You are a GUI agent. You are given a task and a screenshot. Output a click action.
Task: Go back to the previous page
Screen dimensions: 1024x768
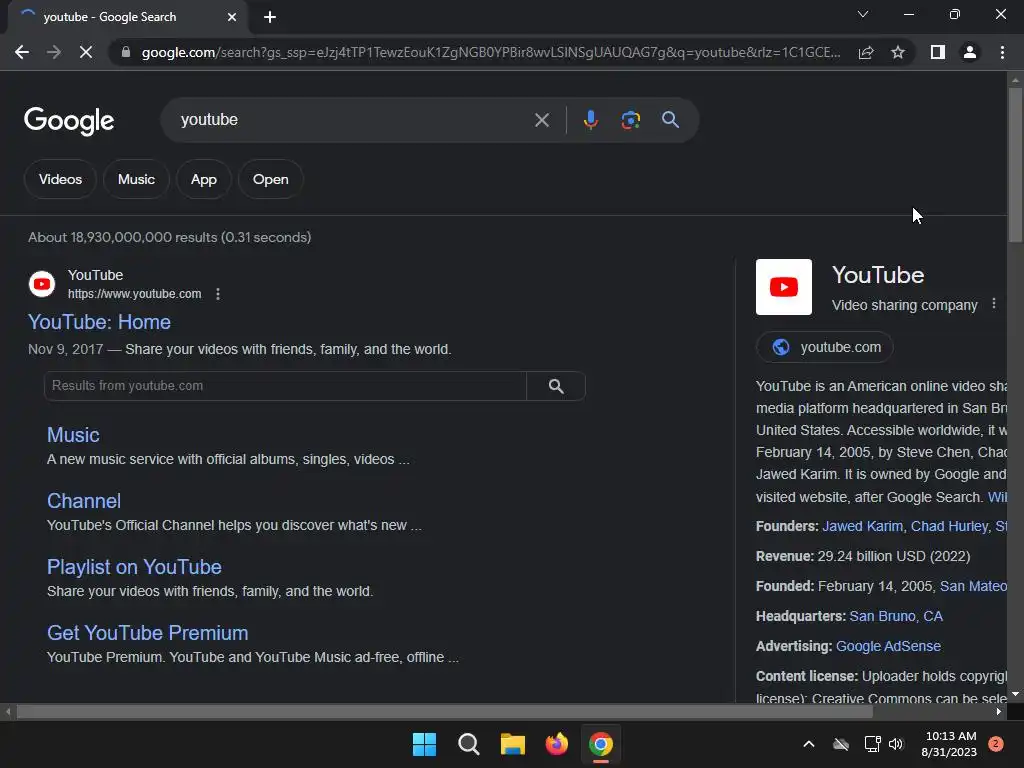22,52
